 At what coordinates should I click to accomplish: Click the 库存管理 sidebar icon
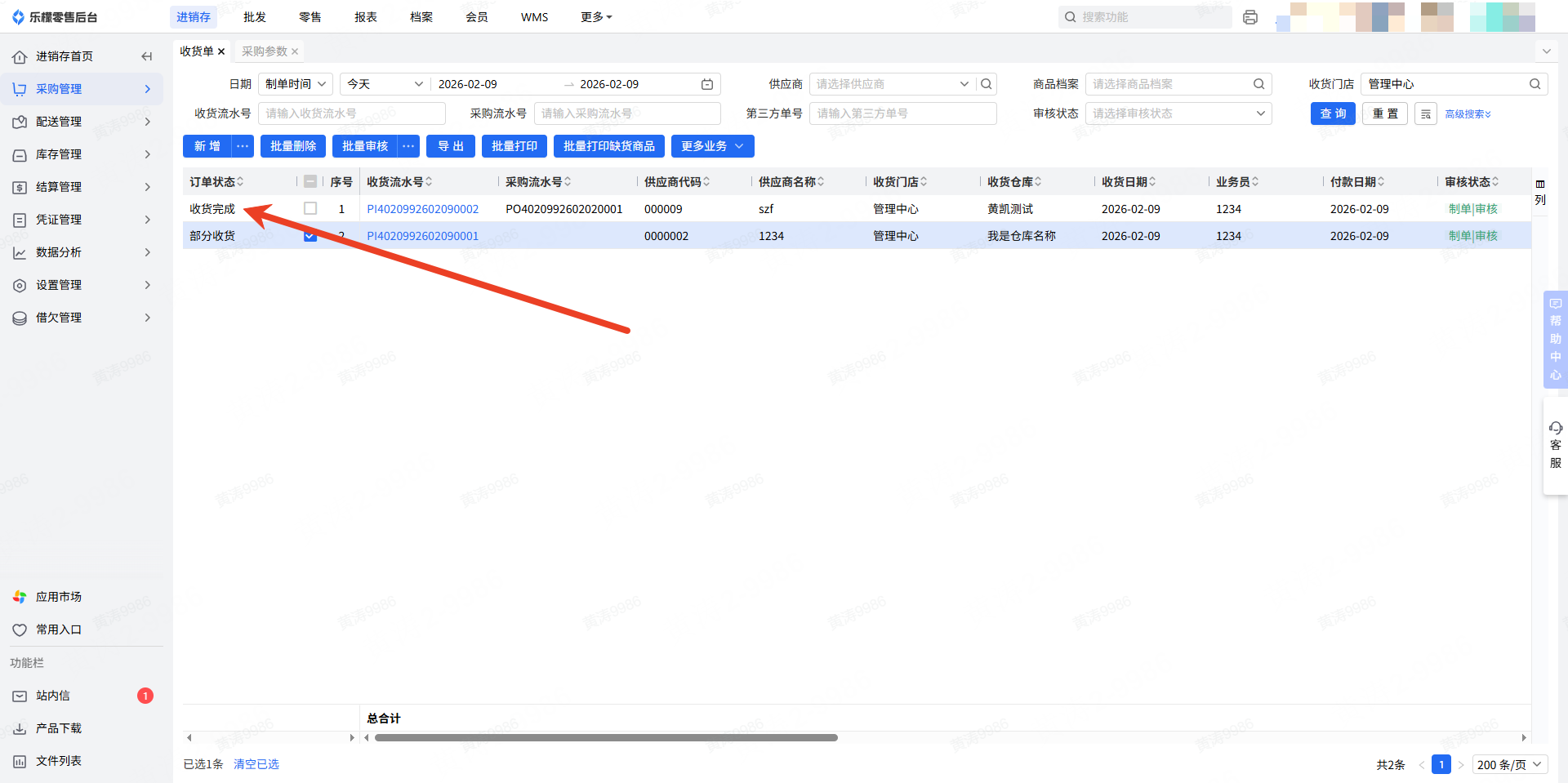coord(20,154)
